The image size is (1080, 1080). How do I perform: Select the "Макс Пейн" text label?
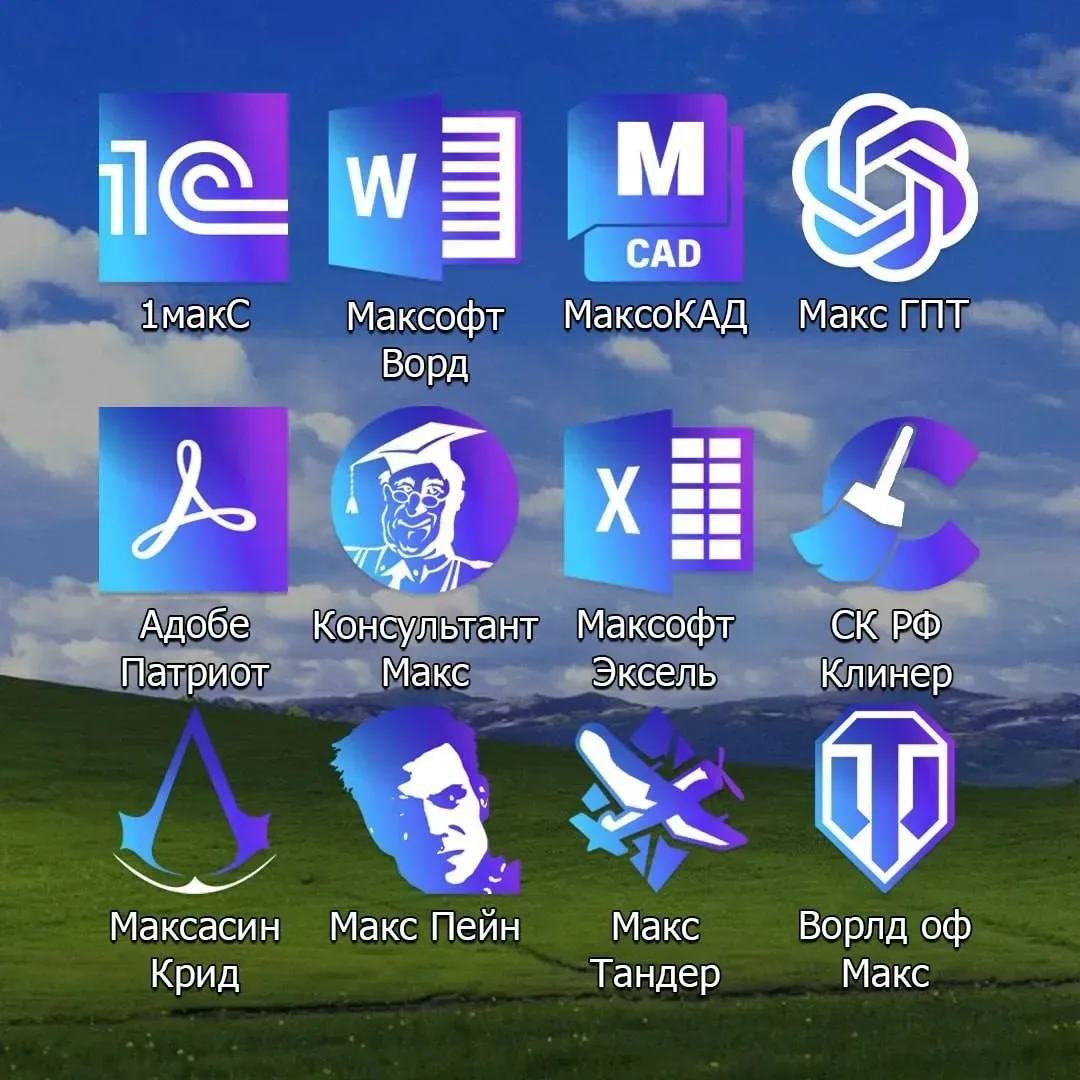coord(425,927)
